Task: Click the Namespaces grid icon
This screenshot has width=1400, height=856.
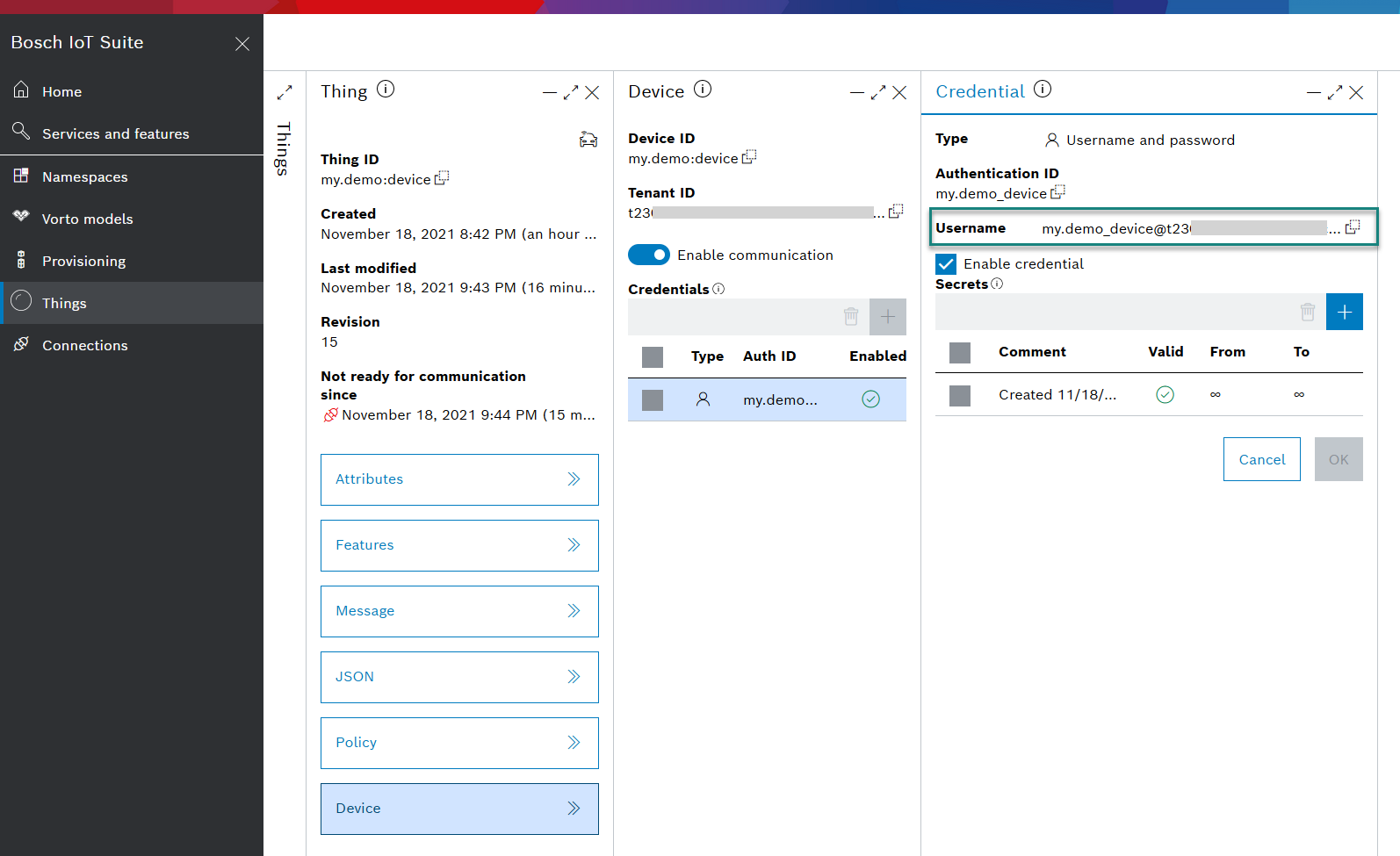Action: click(21, 176)
